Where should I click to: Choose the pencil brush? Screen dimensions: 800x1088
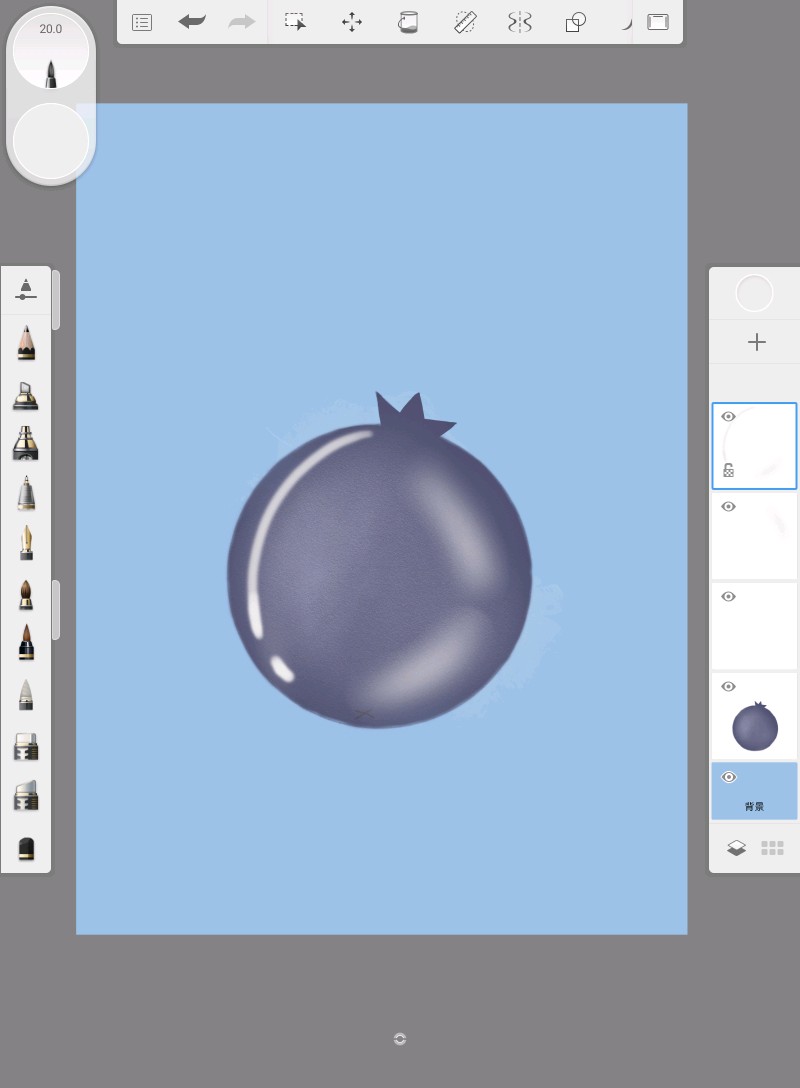pos(26,343)
